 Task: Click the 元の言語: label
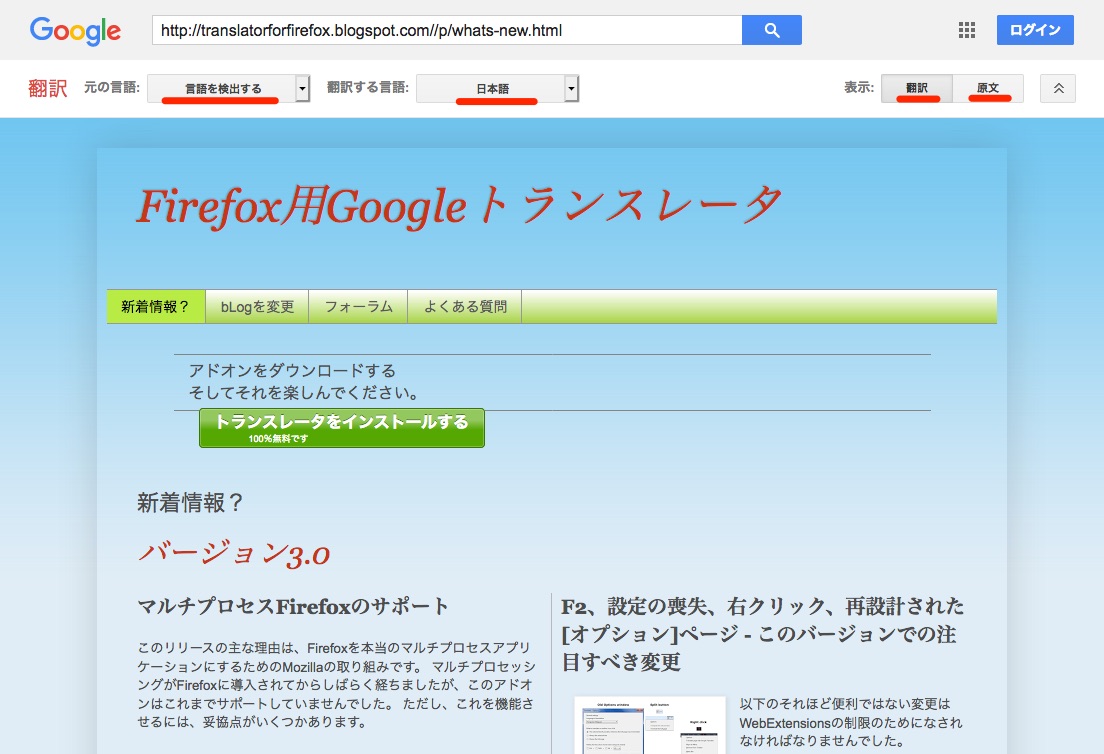pyautogui.click(x=112, y=87)
